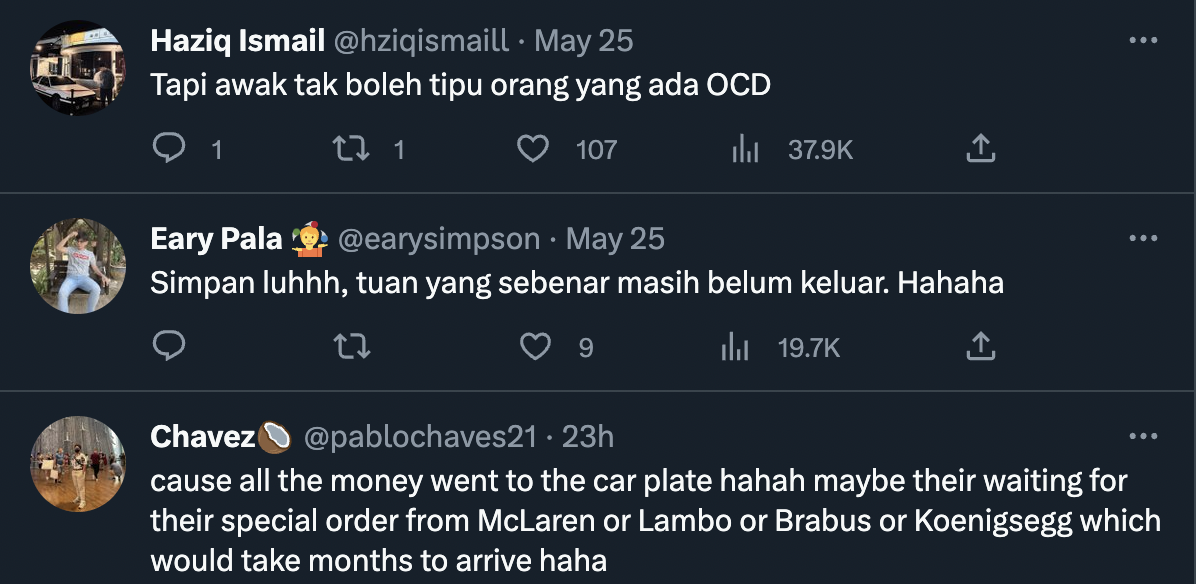Image resolution: width=1196 pixels, height=584 pixels.
Task: View analytics on Eary Pala's tweet
Action: click(x=736, y=347)
